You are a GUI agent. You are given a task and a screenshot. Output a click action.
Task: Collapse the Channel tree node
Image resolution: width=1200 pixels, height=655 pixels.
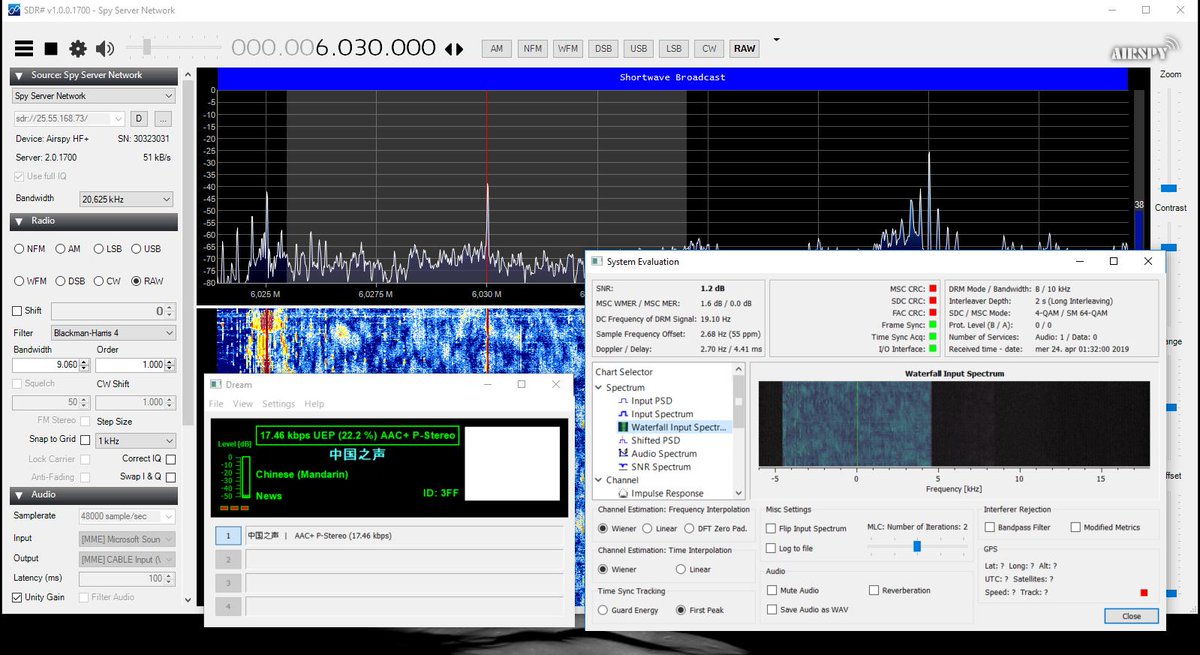598,480
